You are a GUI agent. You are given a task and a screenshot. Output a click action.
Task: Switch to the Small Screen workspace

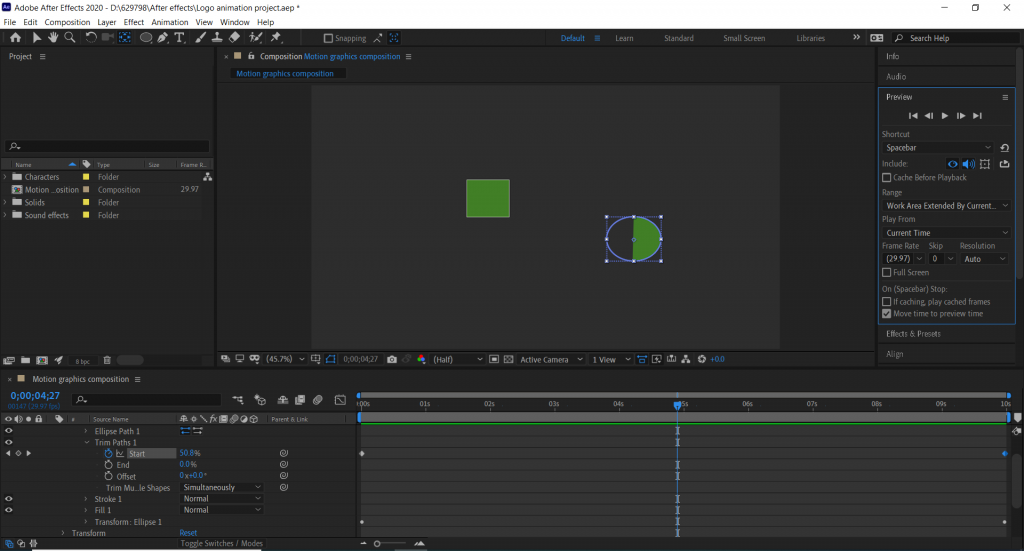pyautogui.click(x=744, y=38)
